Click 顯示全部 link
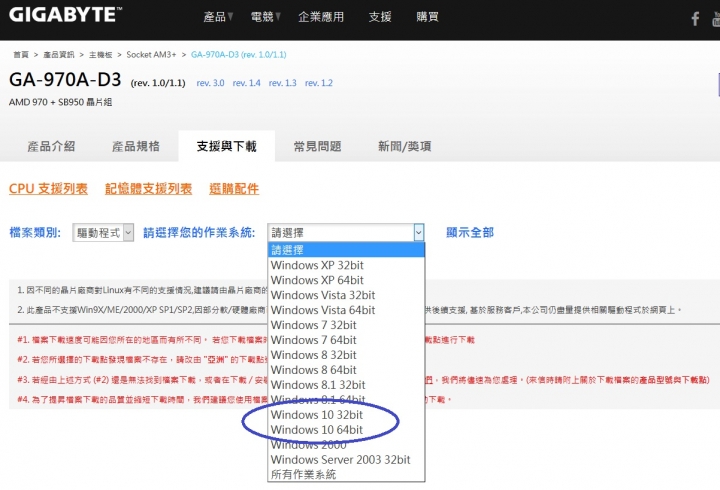The width and height of the screenshot is (720, 490). [x=470, y=232]
